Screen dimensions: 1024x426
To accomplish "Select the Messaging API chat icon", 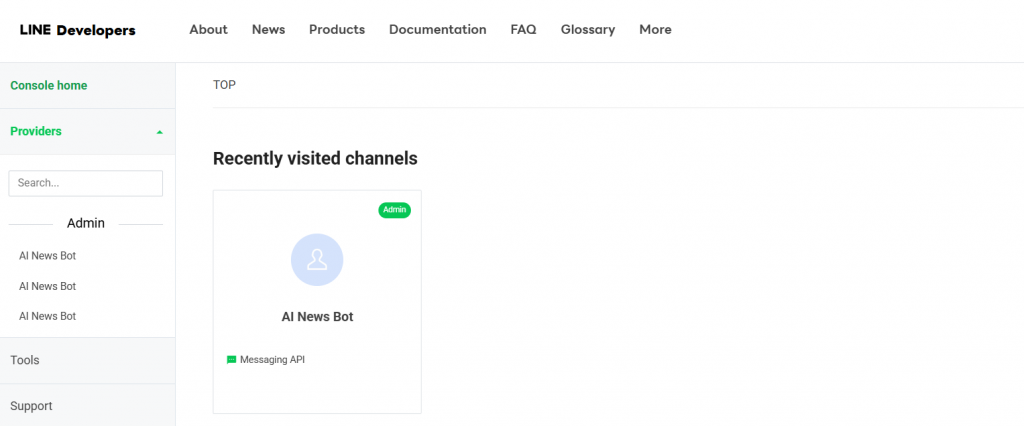I will click(x=231, y=360).
